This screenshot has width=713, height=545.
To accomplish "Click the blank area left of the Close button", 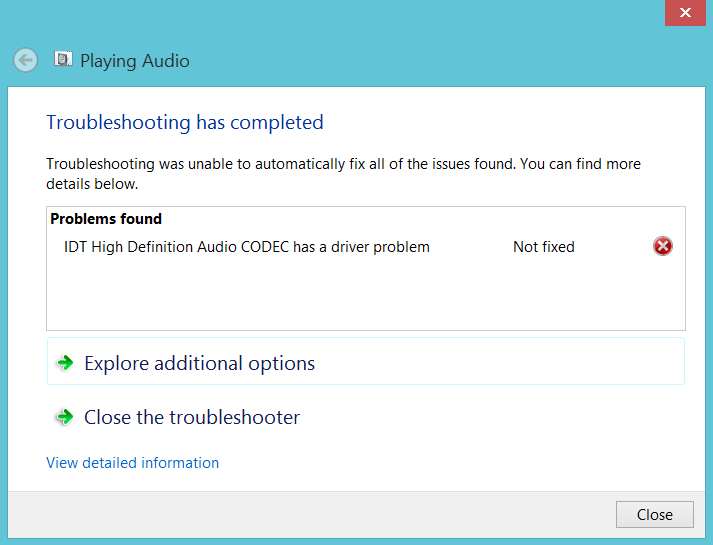I will click(400, 515).
